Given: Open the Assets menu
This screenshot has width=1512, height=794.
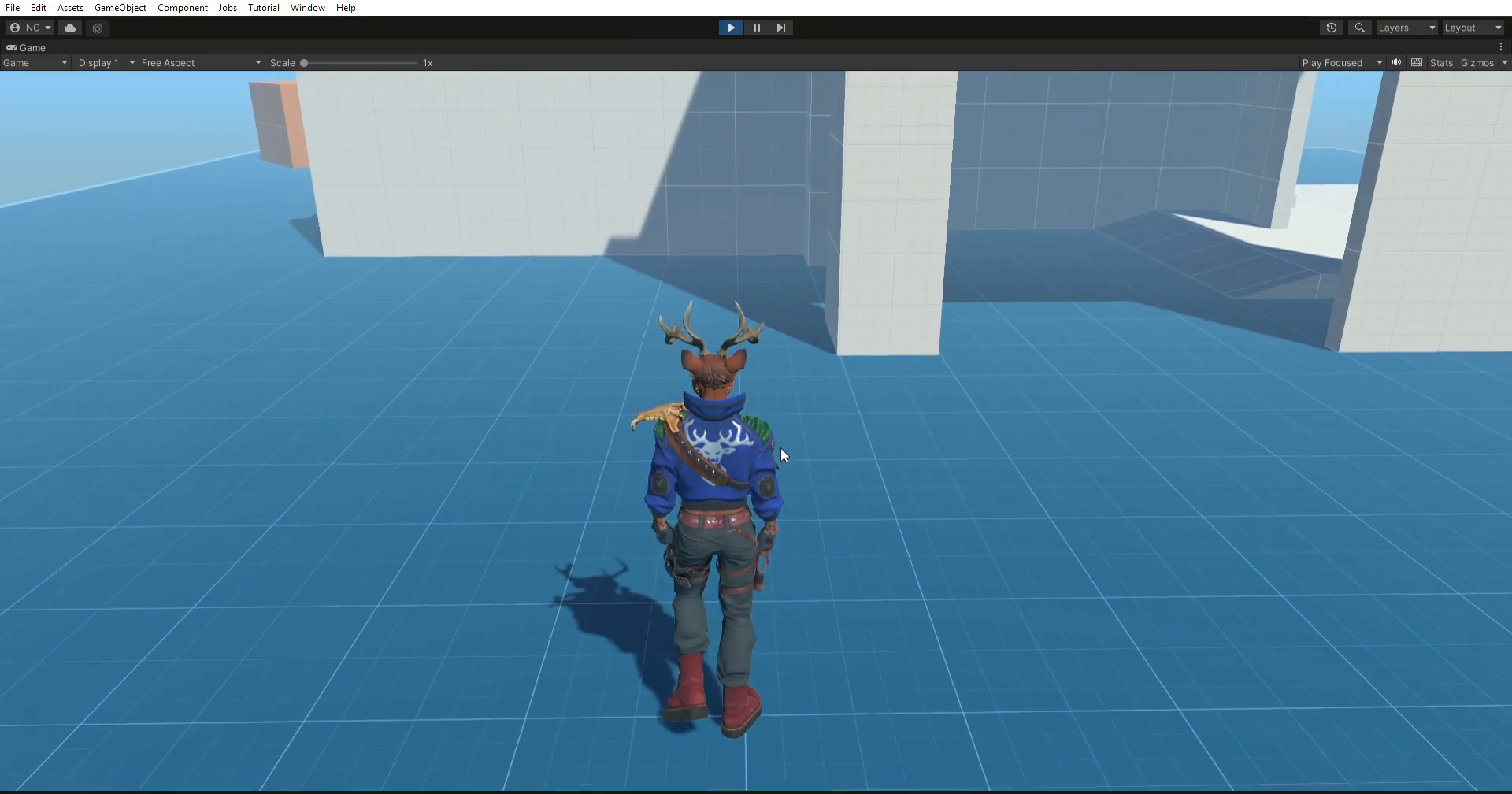Looking at the screenshot, I should point(70,8).
